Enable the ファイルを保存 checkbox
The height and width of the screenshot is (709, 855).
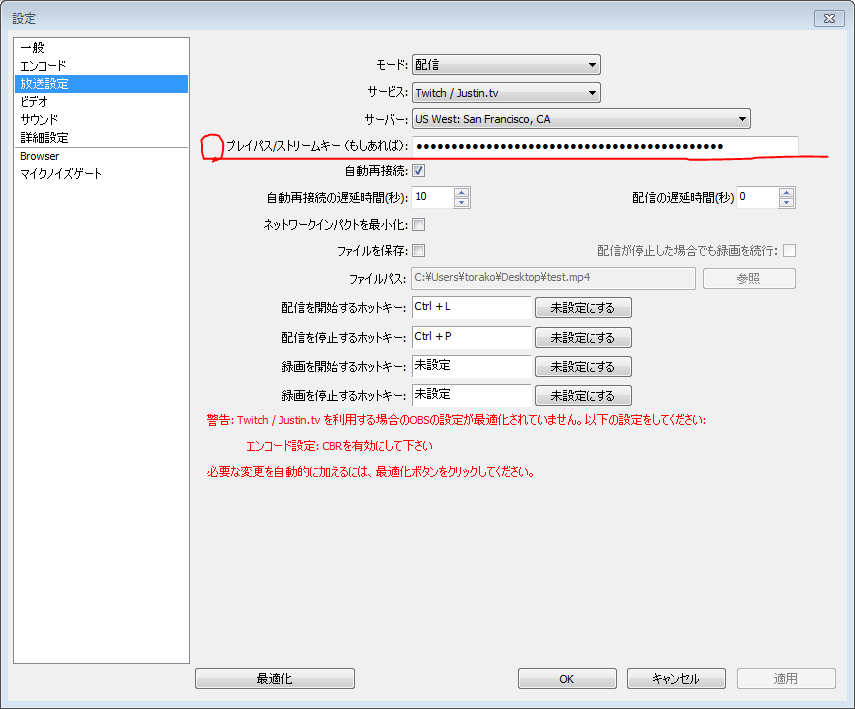point(418,251)
